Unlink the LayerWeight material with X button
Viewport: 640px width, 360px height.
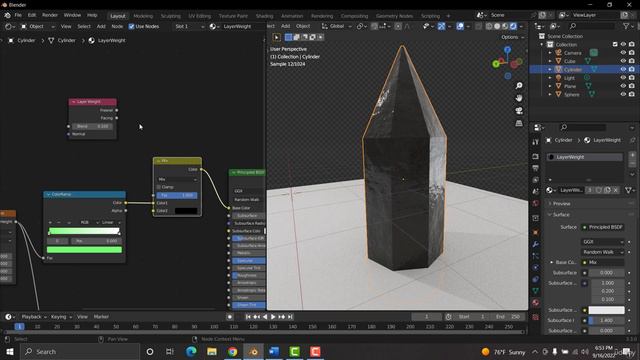click(x=616, y=190)
